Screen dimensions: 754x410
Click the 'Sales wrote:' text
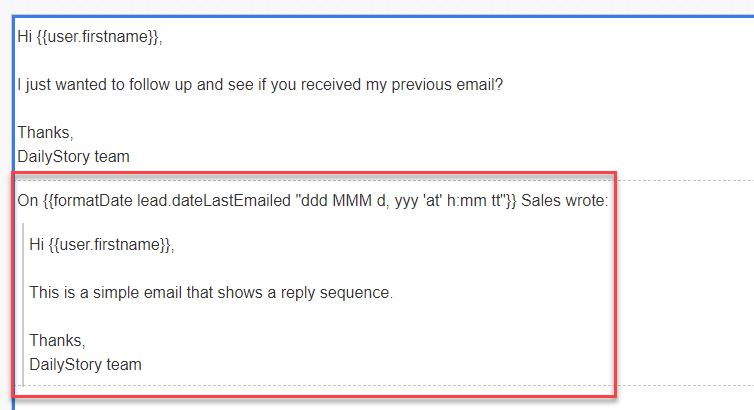(x=565, y=200)
